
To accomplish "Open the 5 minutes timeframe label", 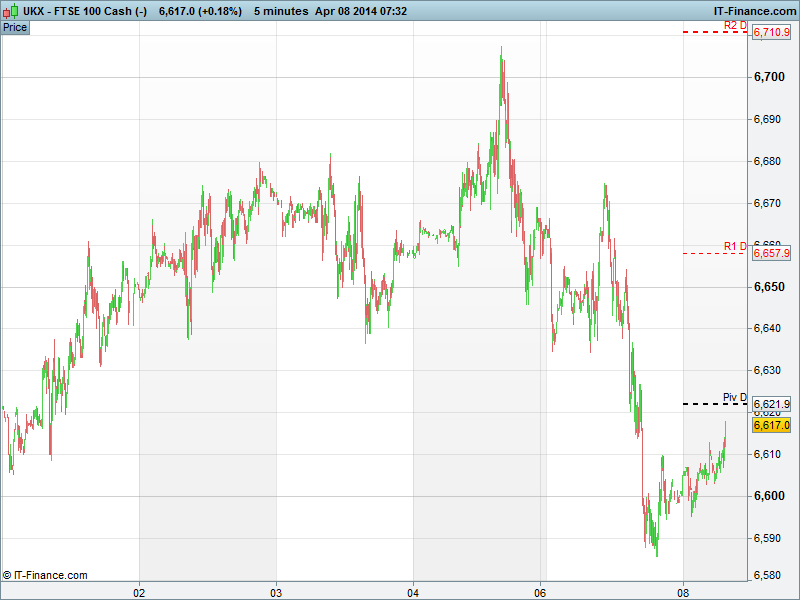I will click(x=282, y=10).
